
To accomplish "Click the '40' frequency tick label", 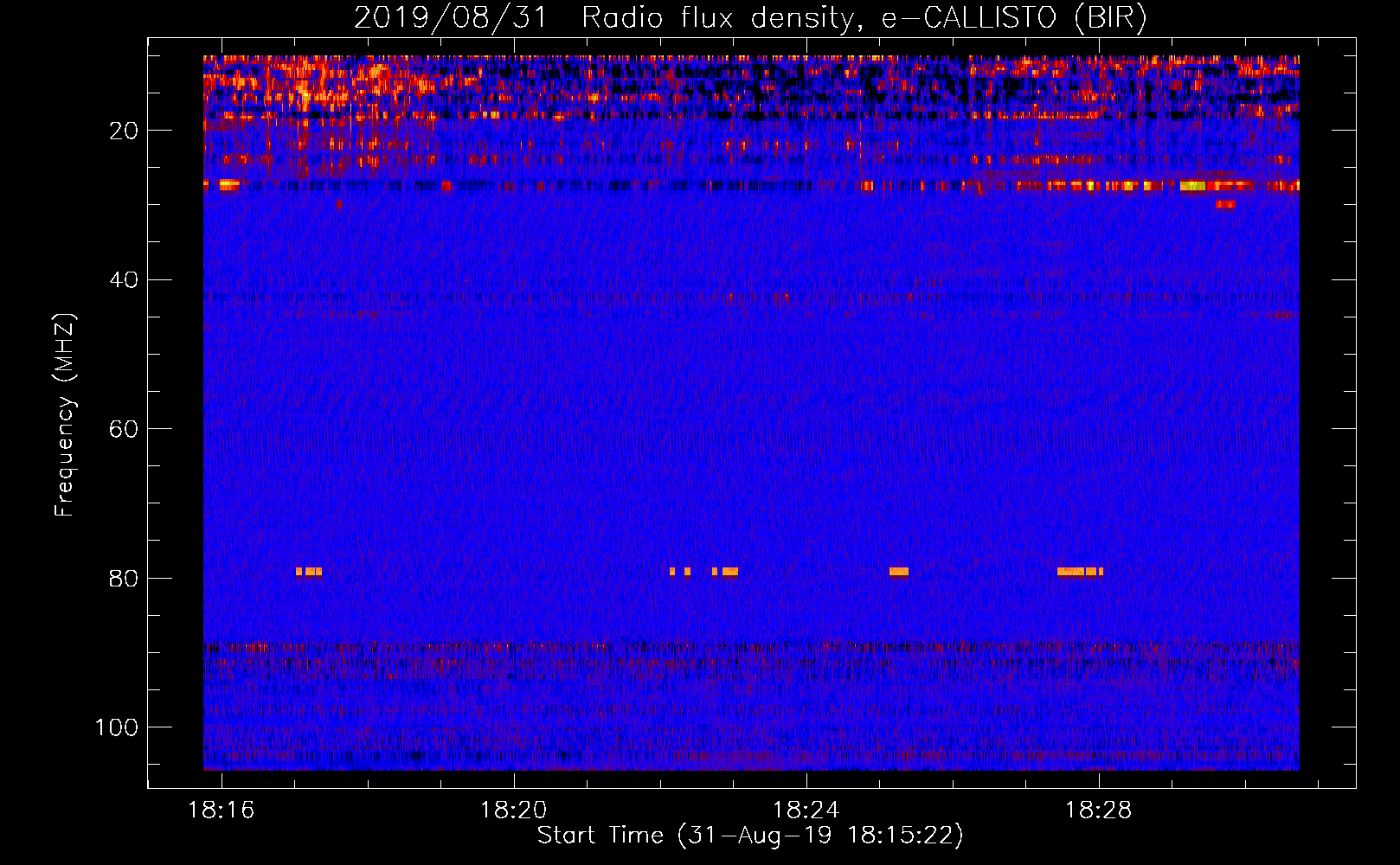I will point(124,280).
